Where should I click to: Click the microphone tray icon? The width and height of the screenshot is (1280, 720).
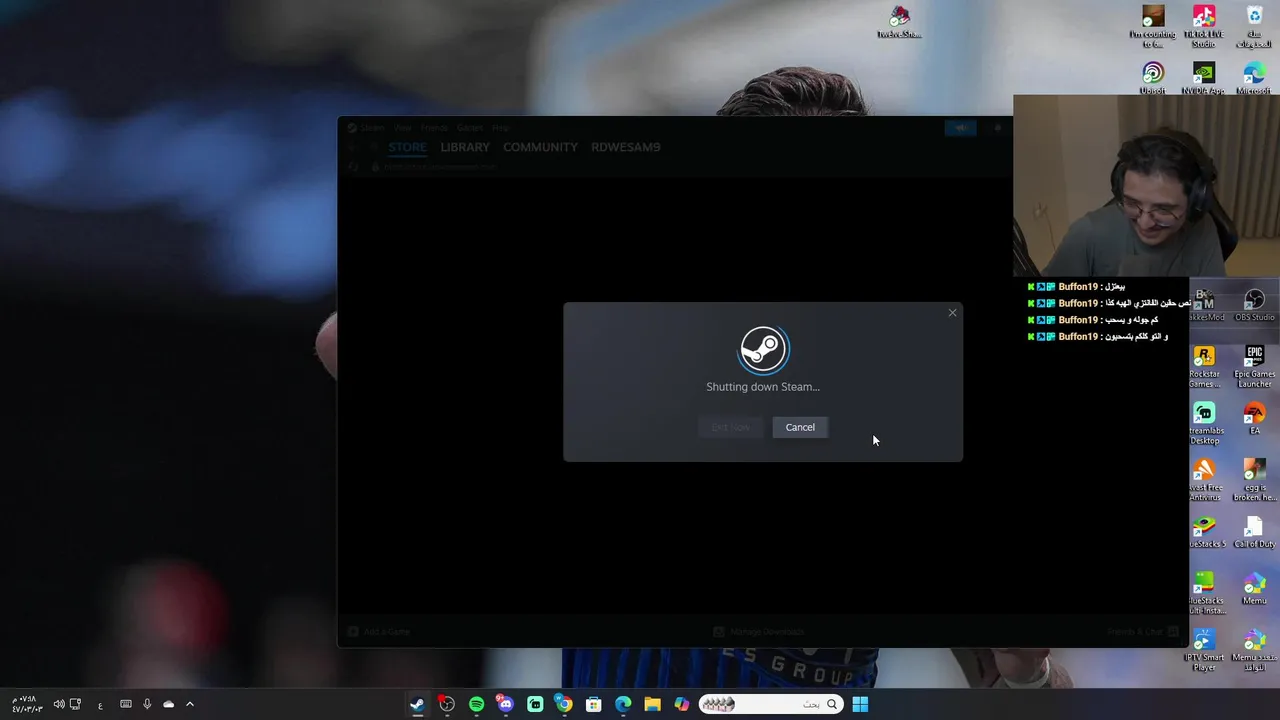click(x=147, y=704)
